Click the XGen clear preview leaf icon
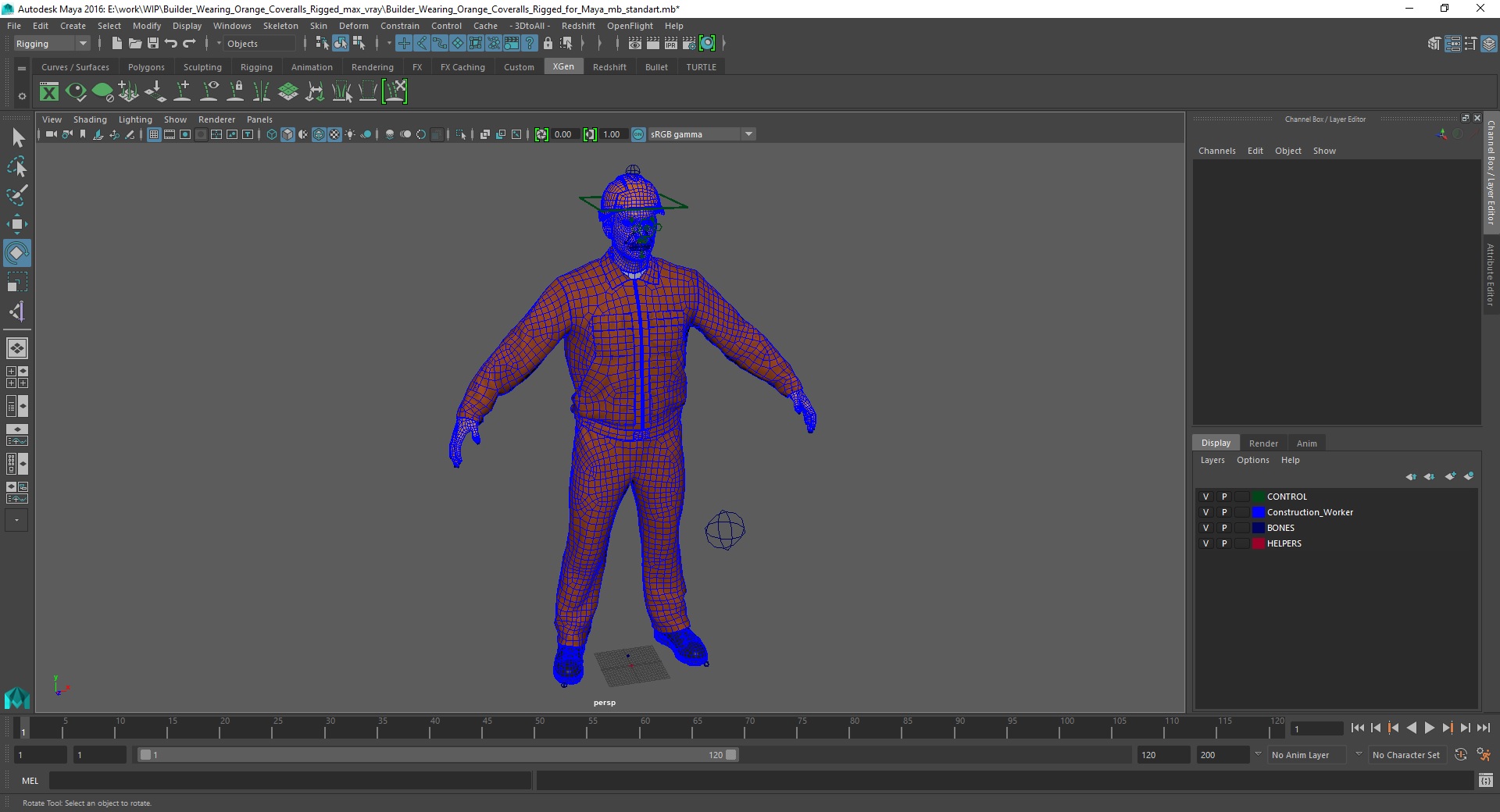Image resolution: width=1500 pixels, height=812 pixels. point(102,92)
